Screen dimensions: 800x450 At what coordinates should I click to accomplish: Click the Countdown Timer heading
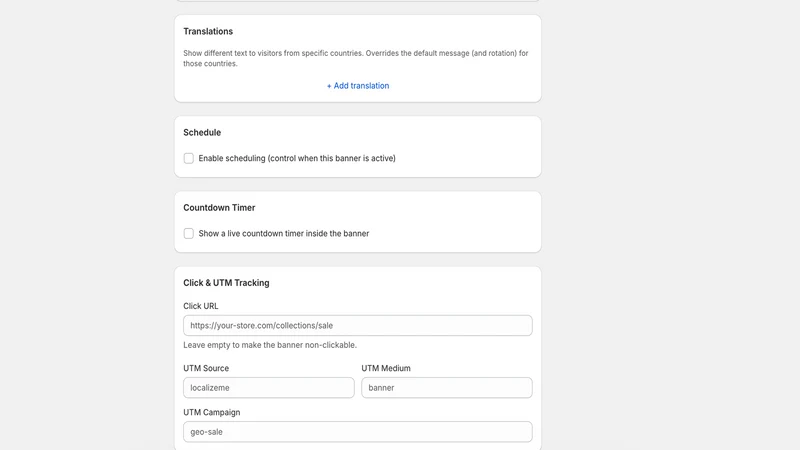(x=219, y=208)
